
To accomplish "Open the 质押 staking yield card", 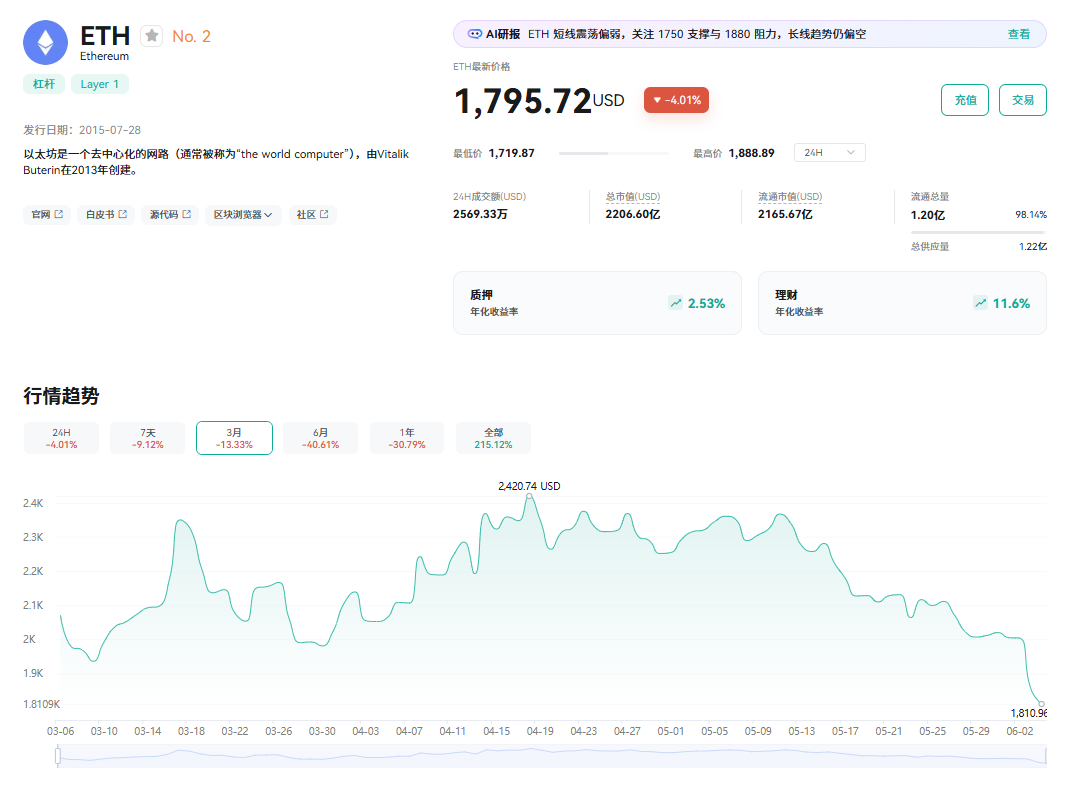I will pyautogui.click(x=597, y=303).
